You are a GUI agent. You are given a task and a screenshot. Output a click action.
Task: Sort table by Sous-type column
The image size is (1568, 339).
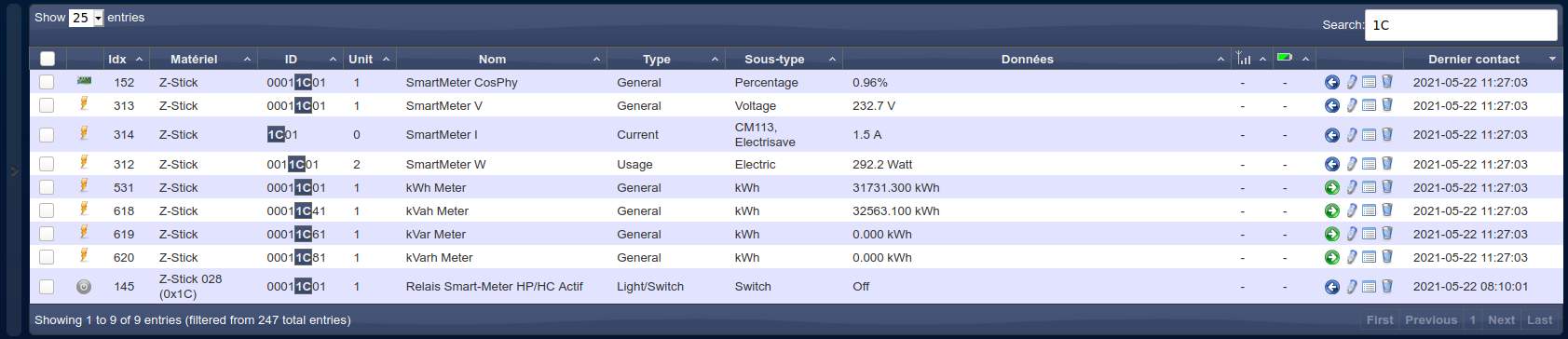coord(783,59)
